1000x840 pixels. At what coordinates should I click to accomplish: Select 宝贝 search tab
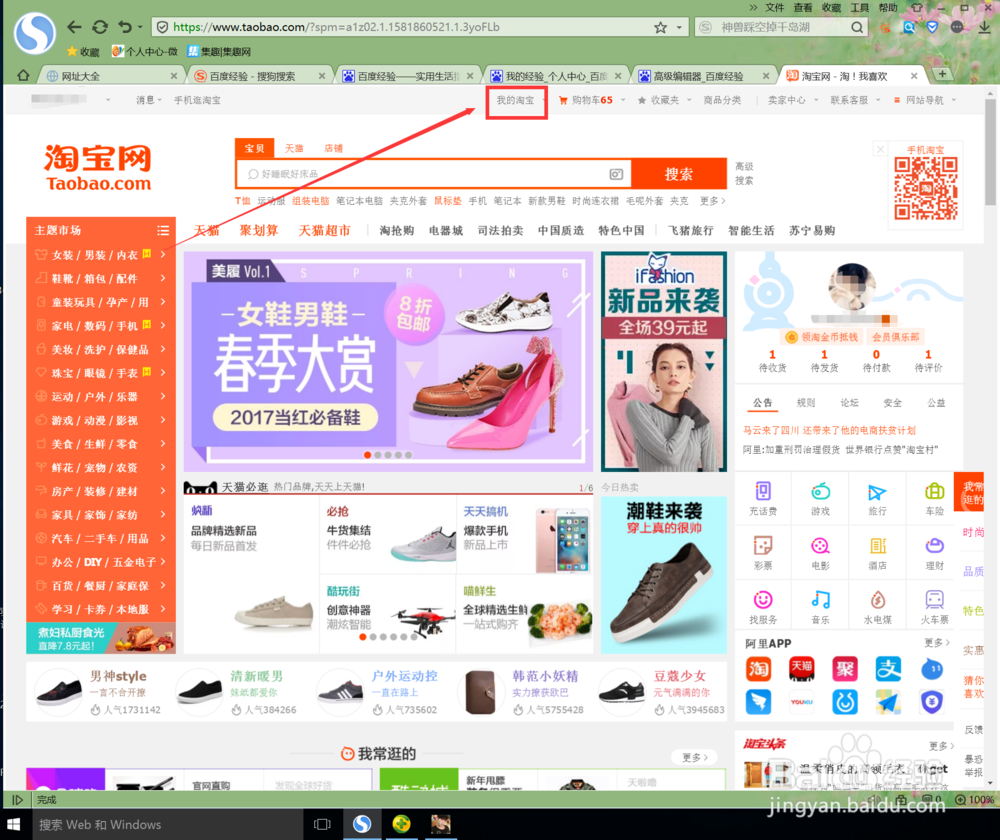tap(254, 148)
